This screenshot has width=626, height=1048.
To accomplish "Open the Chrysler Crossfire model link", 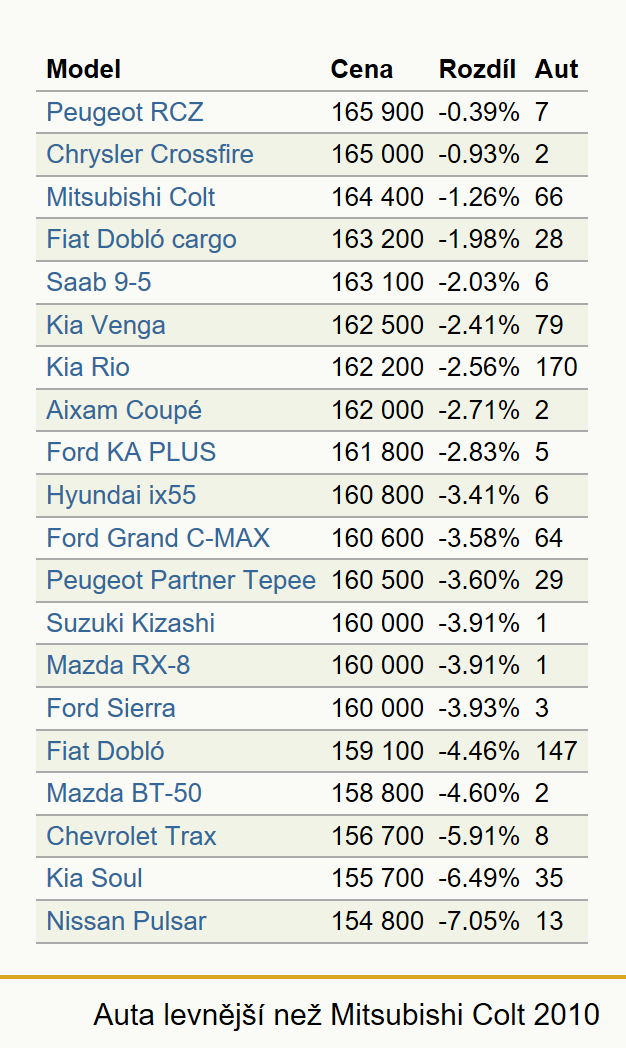I will pos(150,154).
